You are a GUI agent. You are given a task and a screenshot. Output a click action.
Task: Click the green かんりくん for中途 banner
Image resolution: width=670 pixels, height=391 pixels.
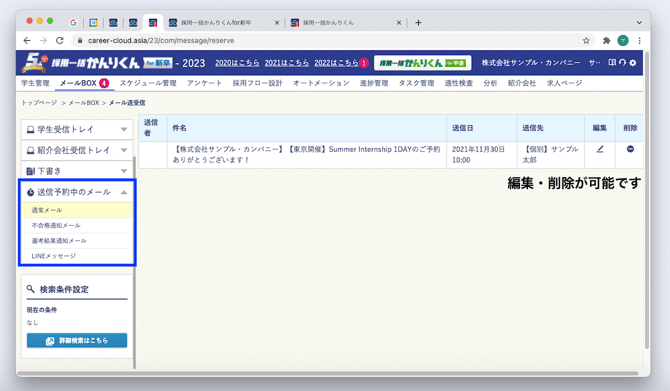pos(423,63)
